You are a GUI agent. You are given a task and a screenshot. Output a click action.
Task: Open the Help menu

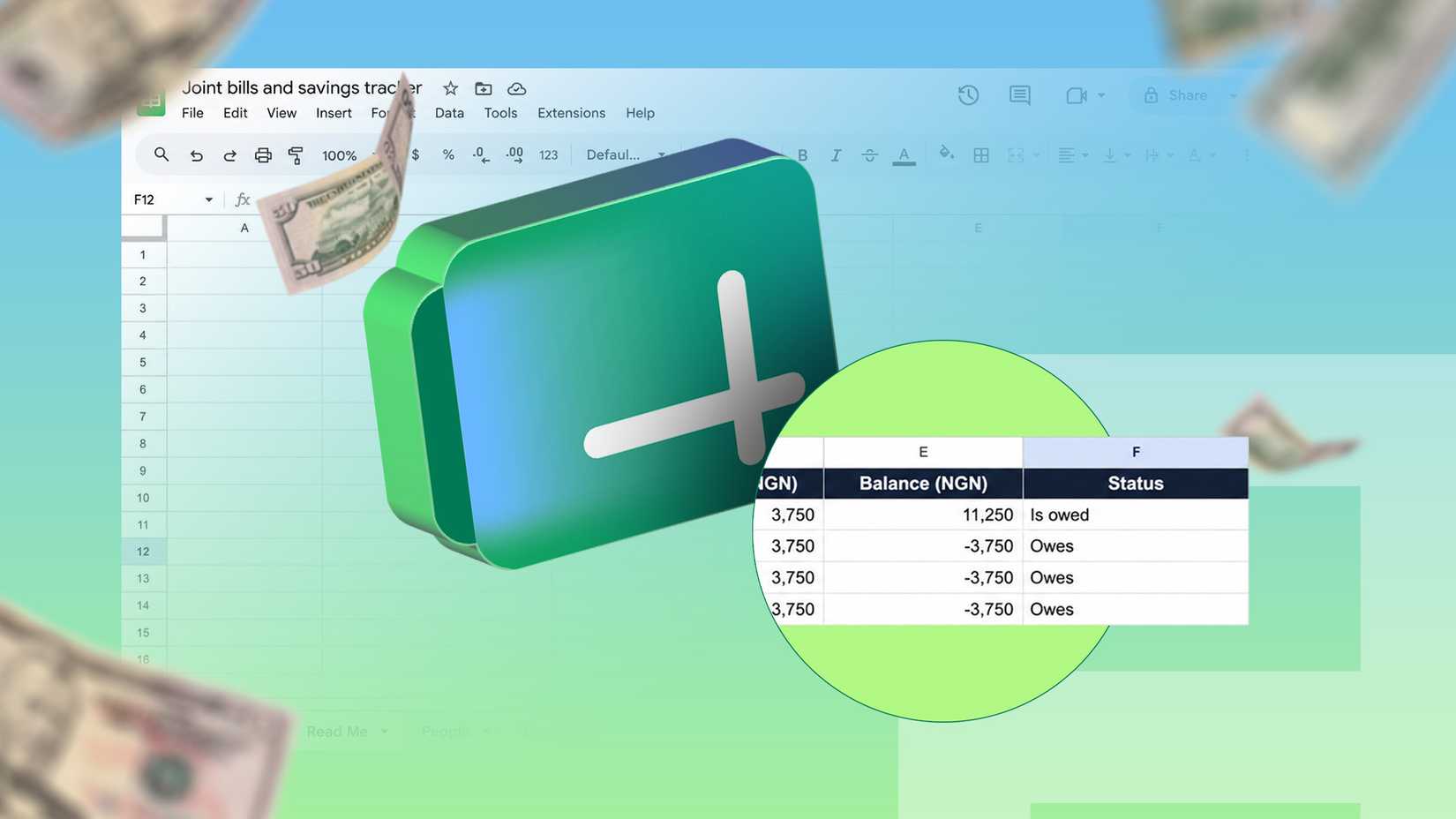(640, 113)
